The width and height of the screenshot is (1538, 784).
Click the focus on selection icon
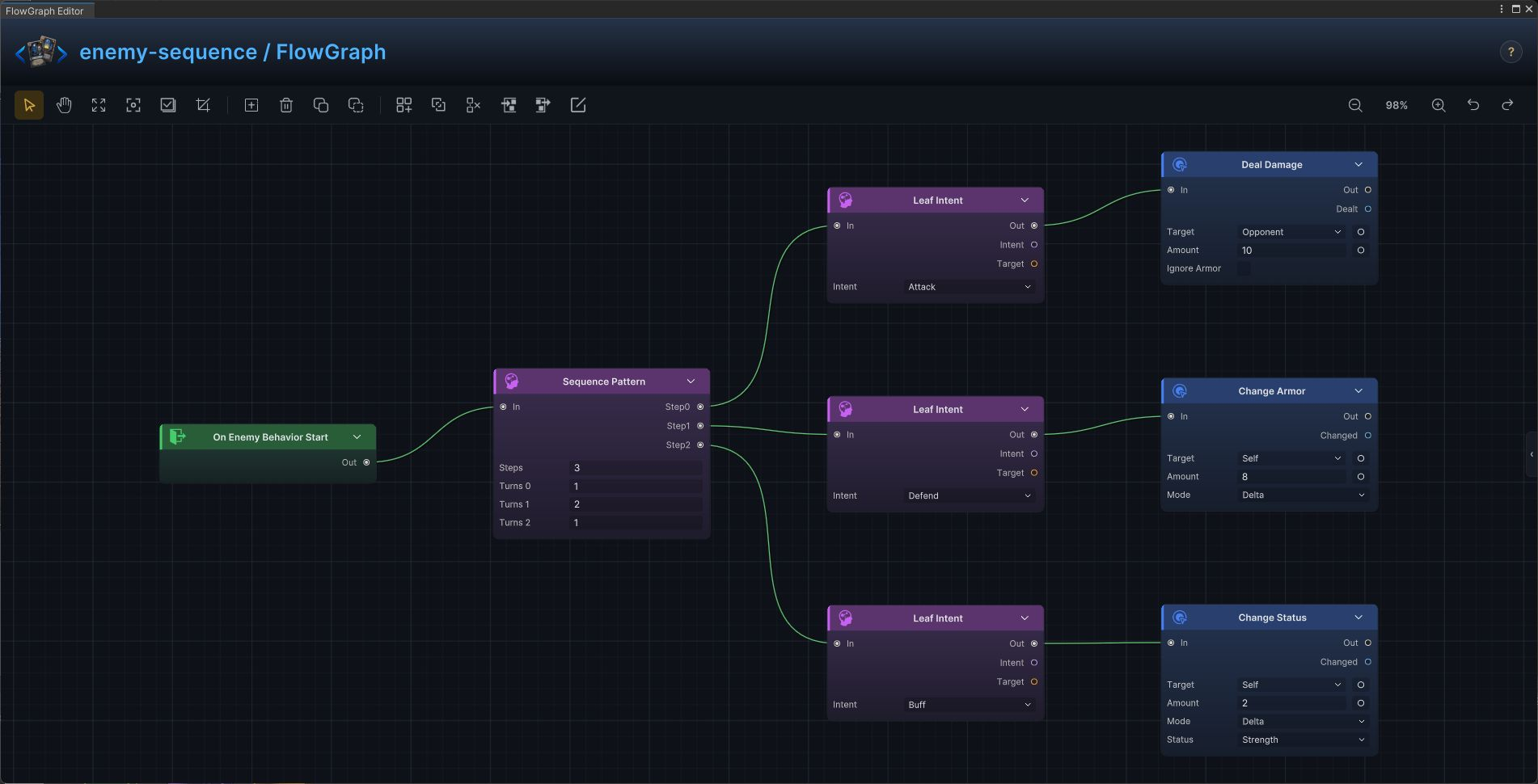pos(133,105)
